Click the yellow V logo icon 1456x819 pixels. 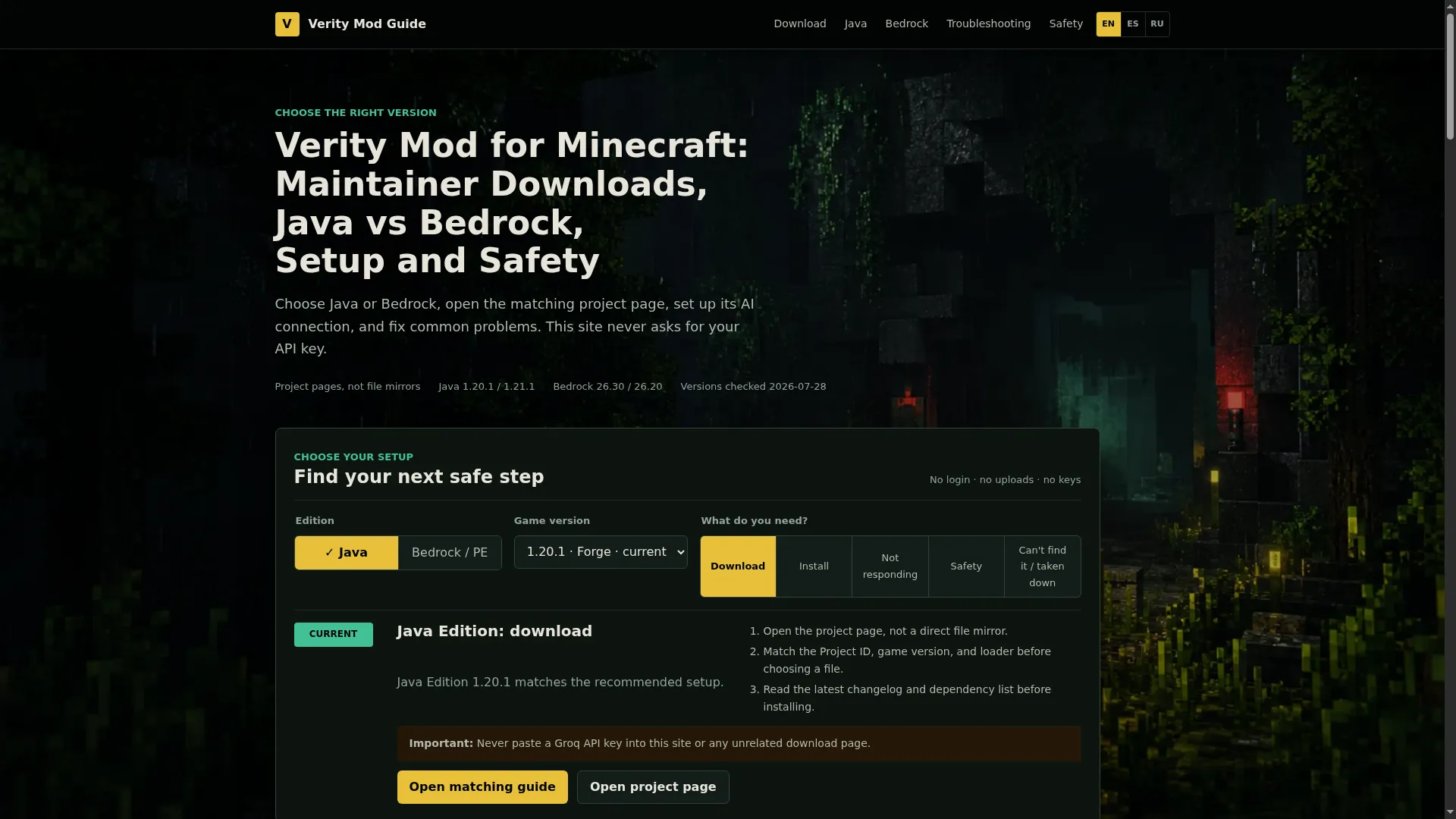pyautogui.click(x=287, y=24)
